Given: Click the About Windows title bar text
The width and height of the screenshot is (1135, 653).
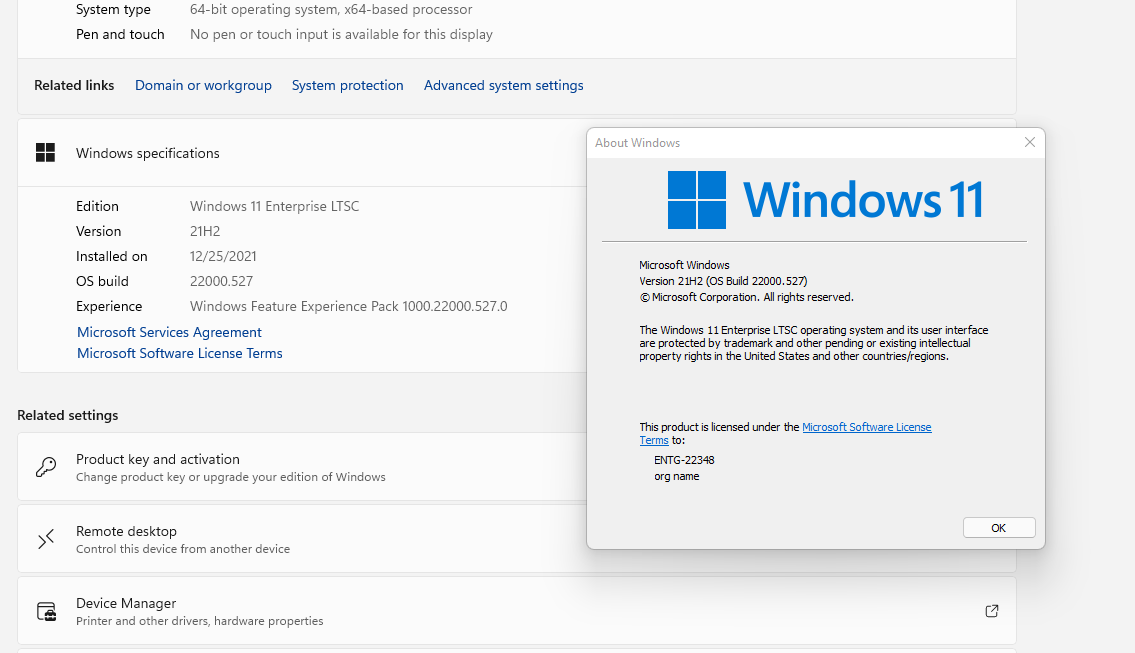Looking at the screenshot, I should 638,143.
